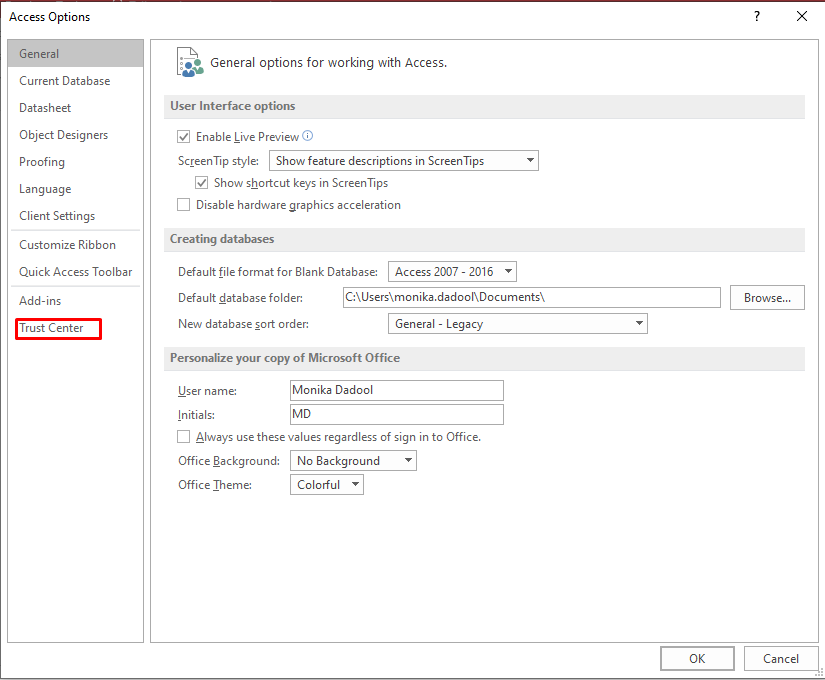The width and height of the screenshot is (825, 680).
Task: Click the Browse... button
Action: coord(767,298)
